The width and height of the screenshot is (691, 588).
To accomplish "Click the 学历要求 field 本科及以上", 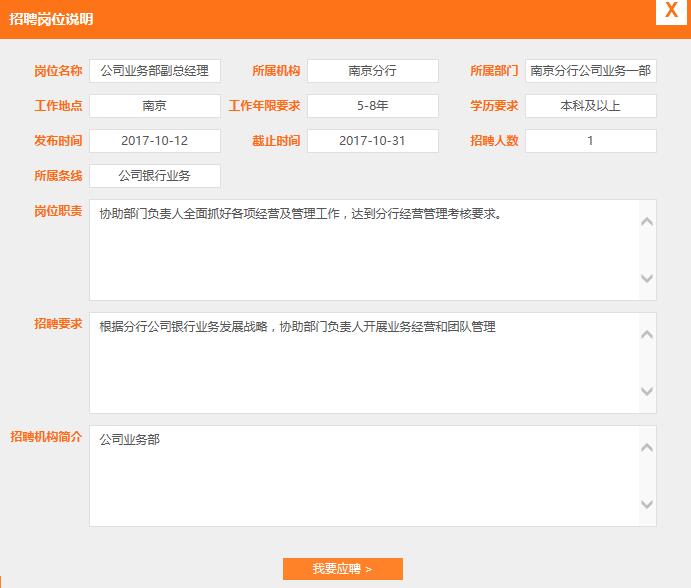I will pyautogui.click(x=590, y=106).
